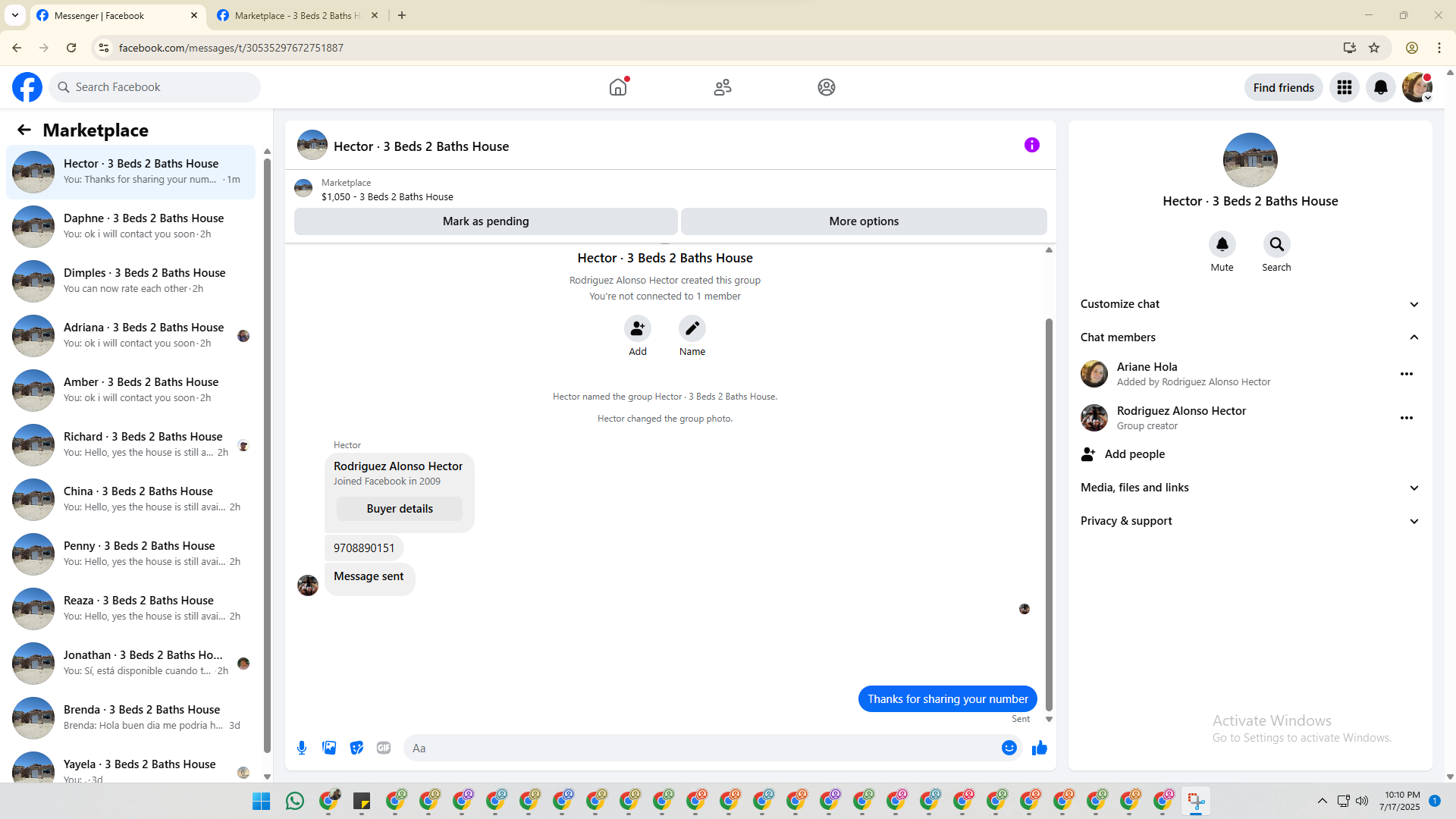The height and width of the screenshot is (819, 1456).
Task: Open Daphne's 3 Beds 2 Baths House chat
Action: click(131, 226)
